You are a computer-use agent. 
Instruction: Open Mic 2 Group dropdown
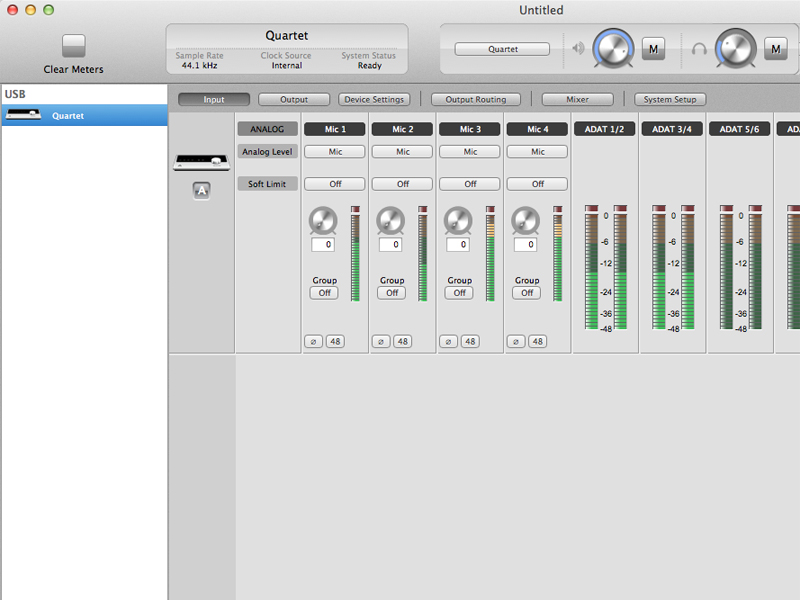[392, 293]
